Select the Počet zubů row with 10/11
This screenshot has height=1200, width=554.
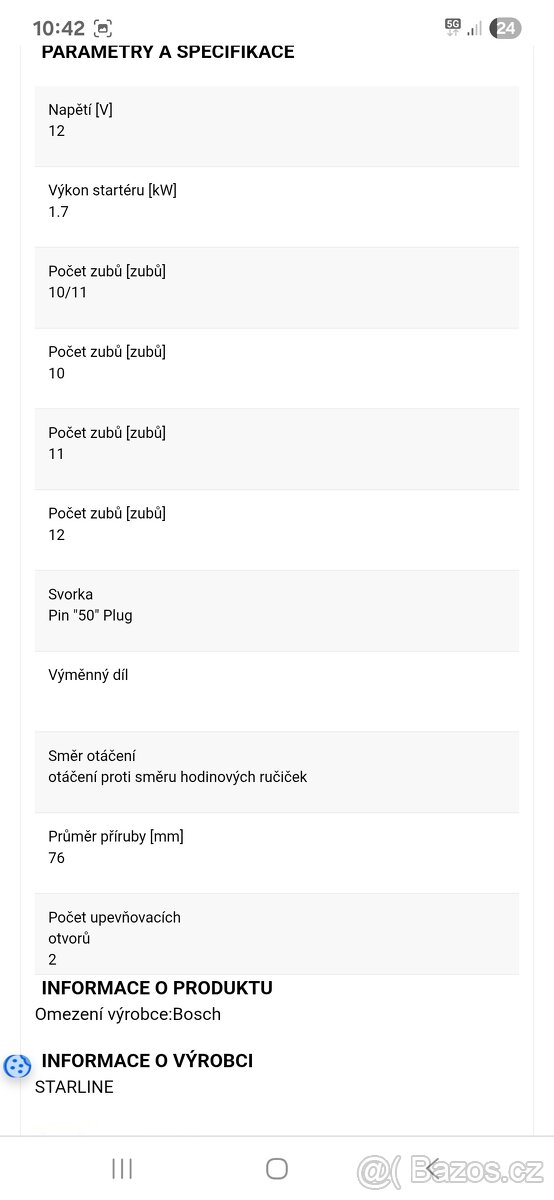[277, 288]
